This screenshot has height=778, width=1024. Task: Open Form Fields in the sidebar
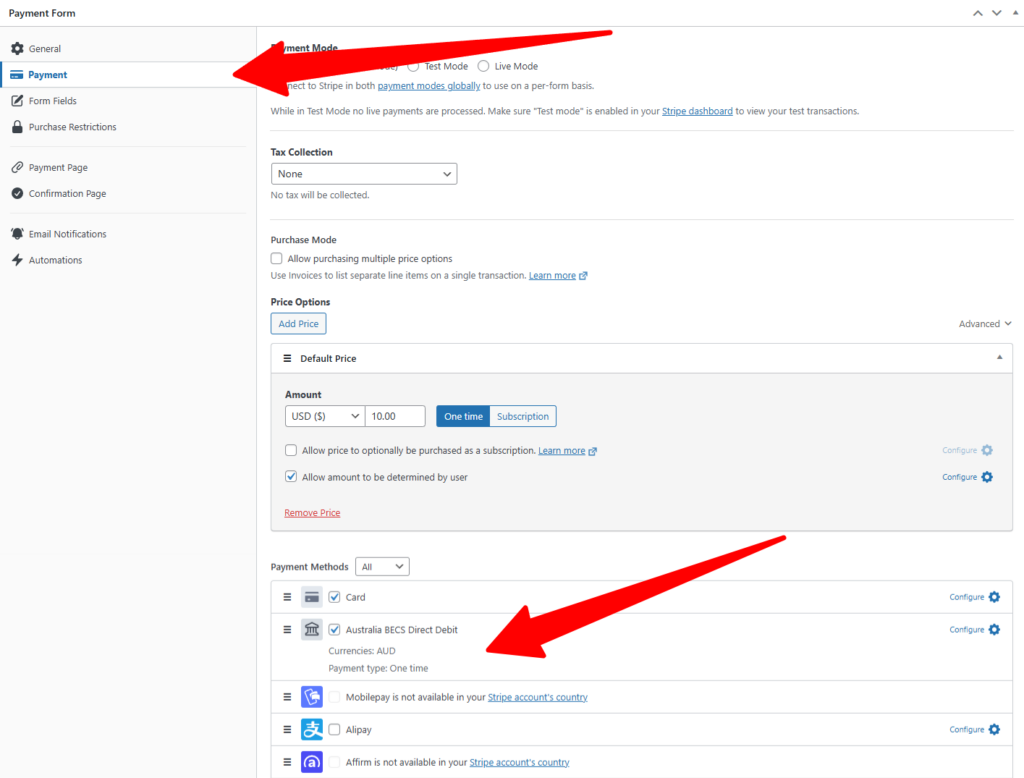tap(52, 101)
